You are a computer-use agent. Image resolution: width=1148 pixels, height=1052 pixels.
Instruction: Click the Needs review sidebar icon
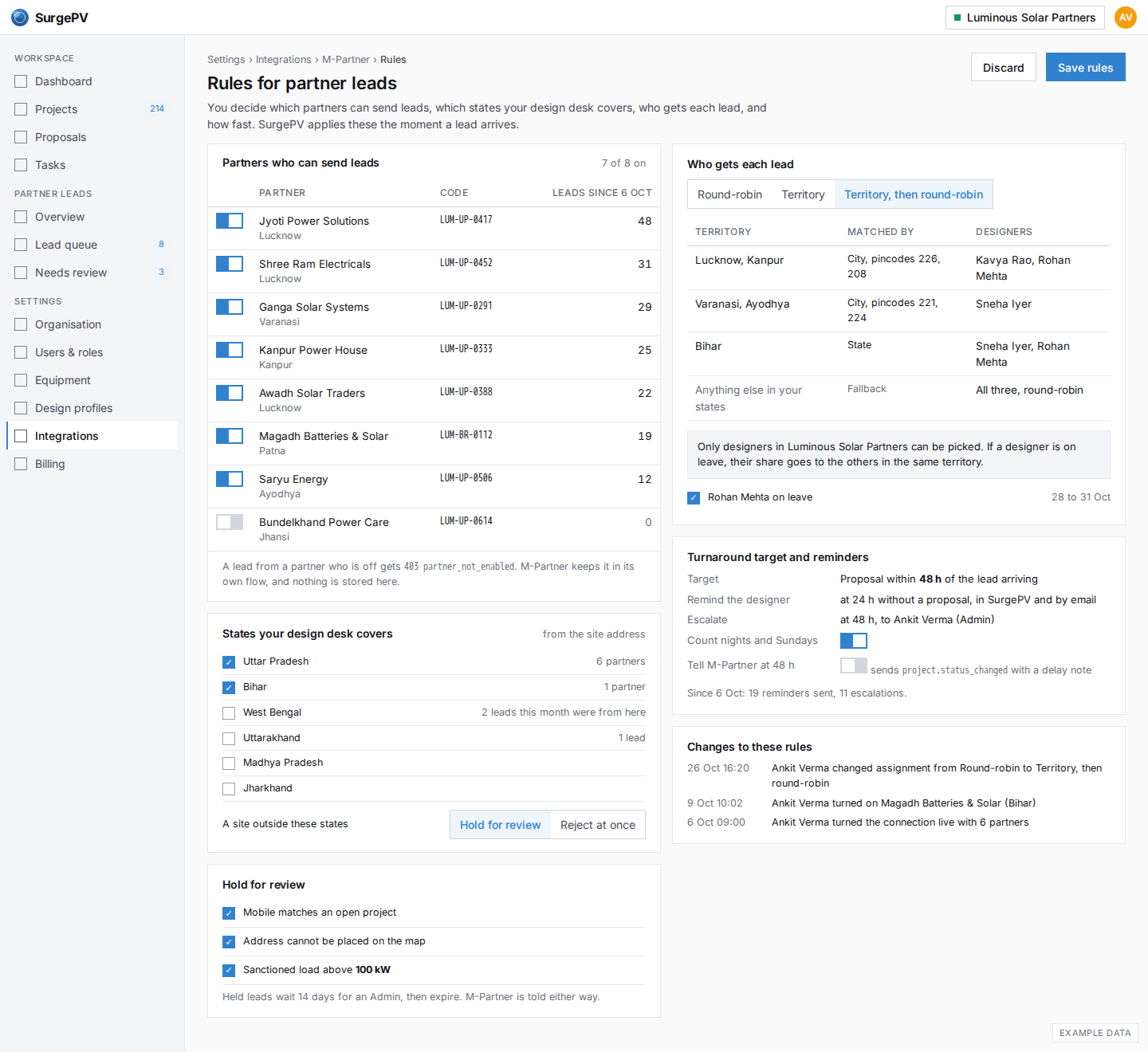click(21, 273)
